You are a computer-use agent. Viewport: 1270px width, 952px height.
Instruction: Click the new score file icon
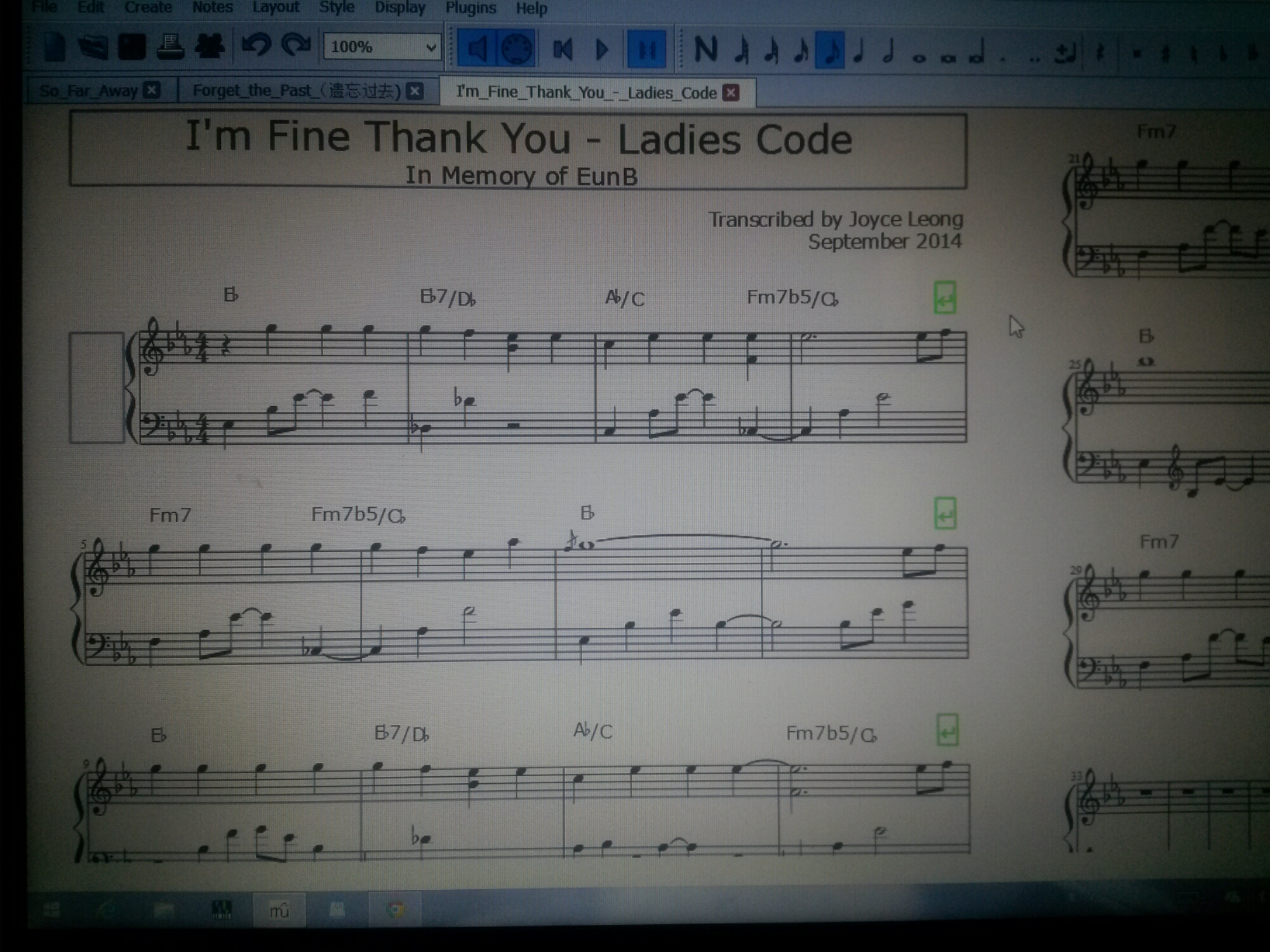[55, 48]
